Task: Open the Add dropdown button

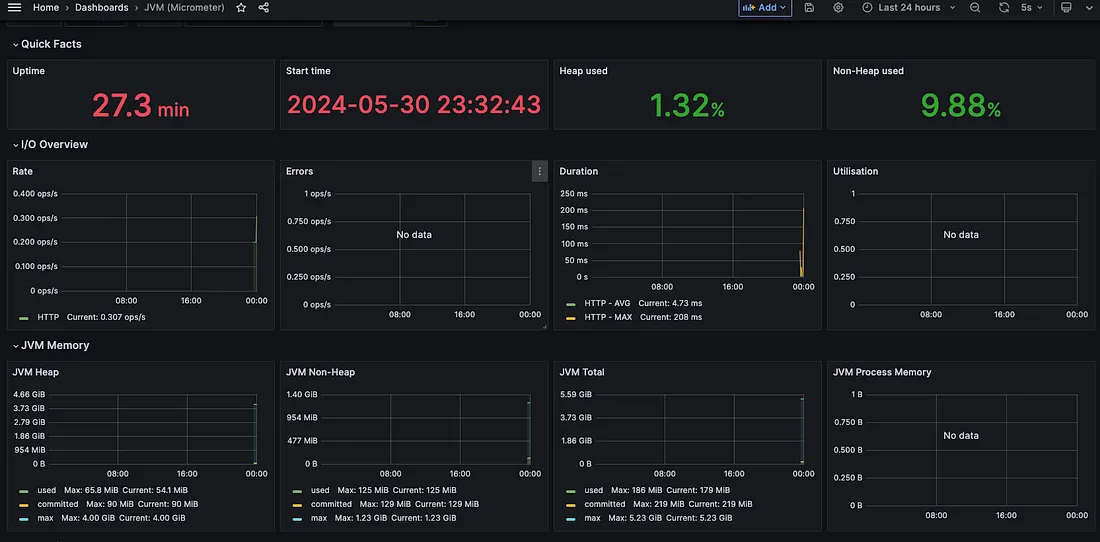Action: [x=764, y=8]
